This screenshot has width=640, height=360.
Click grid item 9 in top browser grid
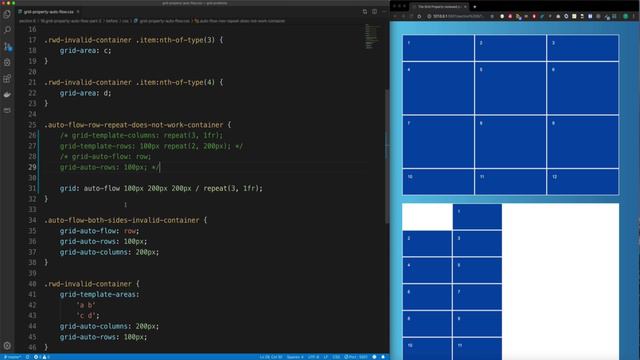click(582, 142)
